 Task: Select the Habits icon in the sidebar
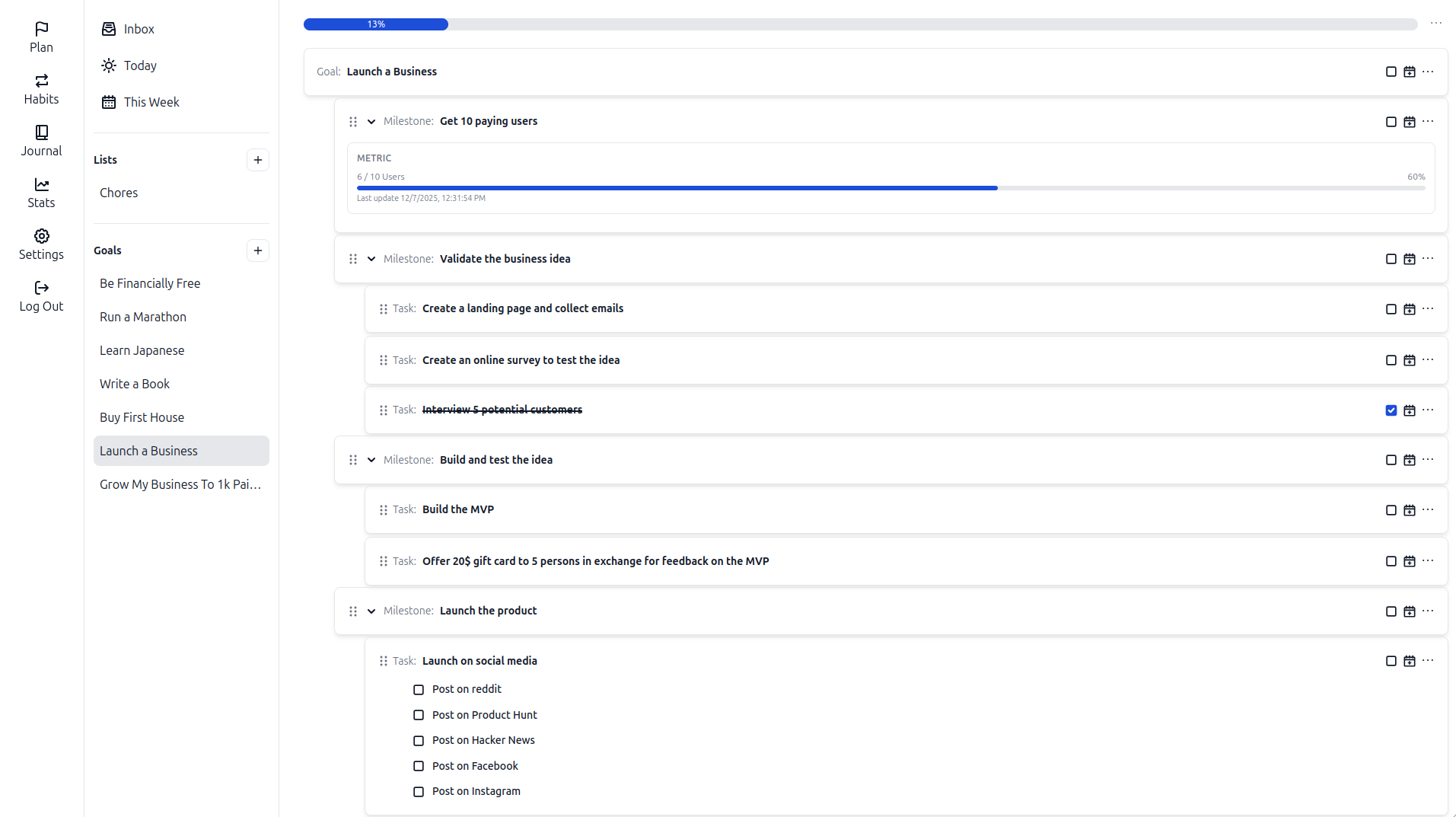coord(40,85)
